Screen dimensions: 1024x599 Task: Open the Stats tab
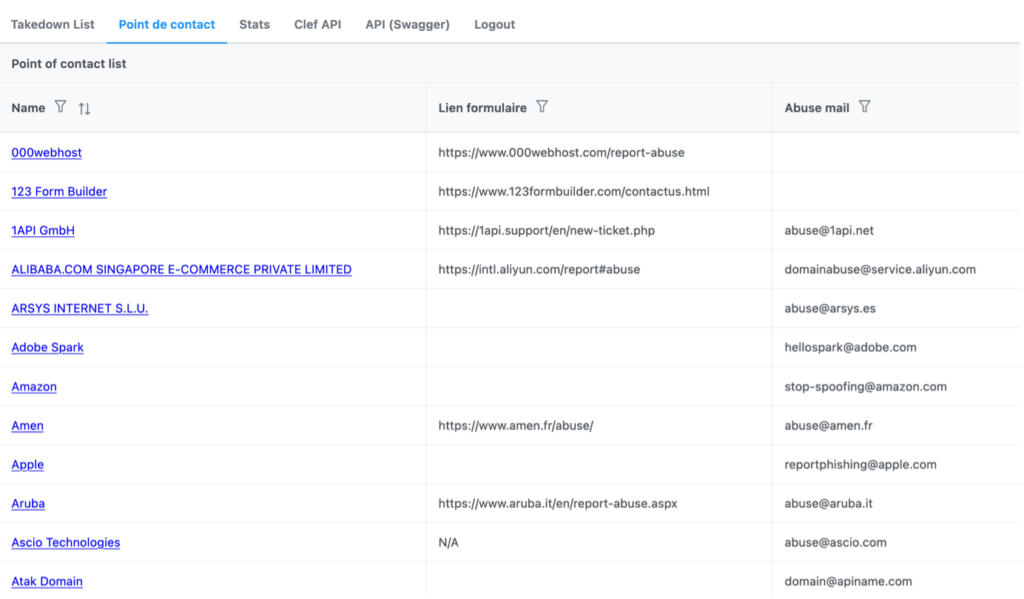click(x=254, y=24)
